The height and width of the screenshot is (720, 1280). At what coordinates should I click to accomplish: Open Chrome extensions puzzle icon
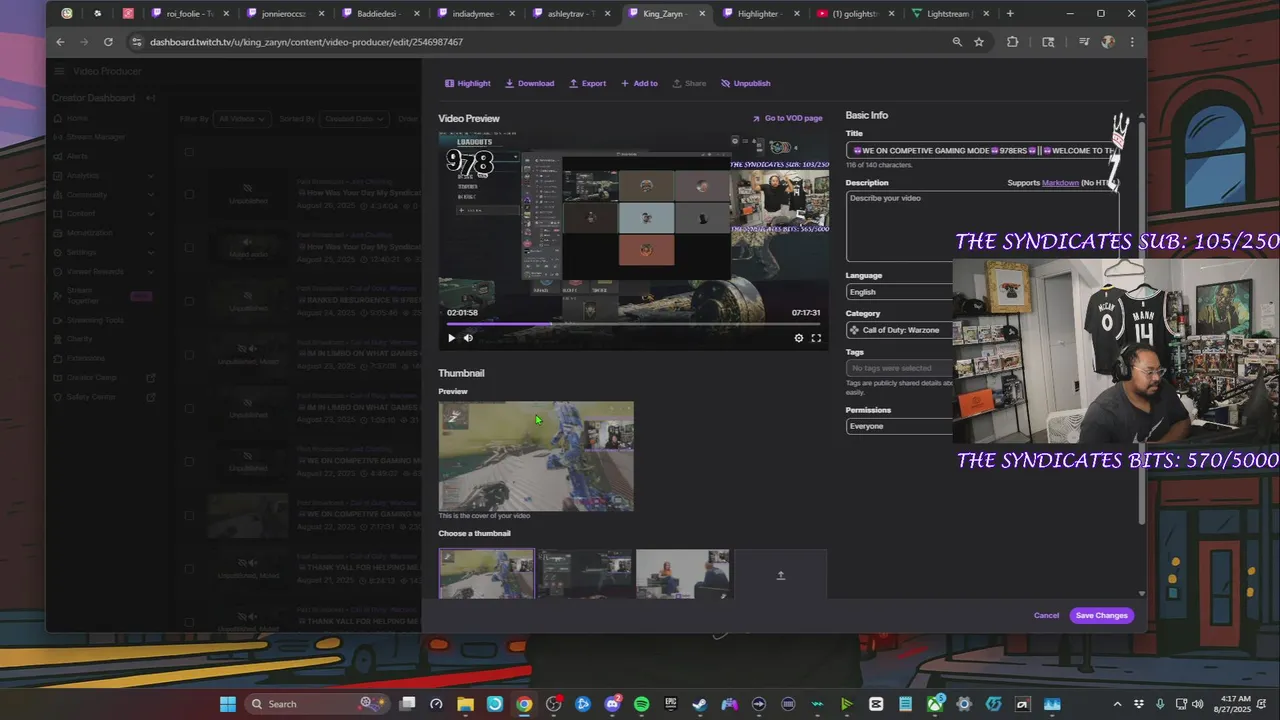[x=1013, y=42]
